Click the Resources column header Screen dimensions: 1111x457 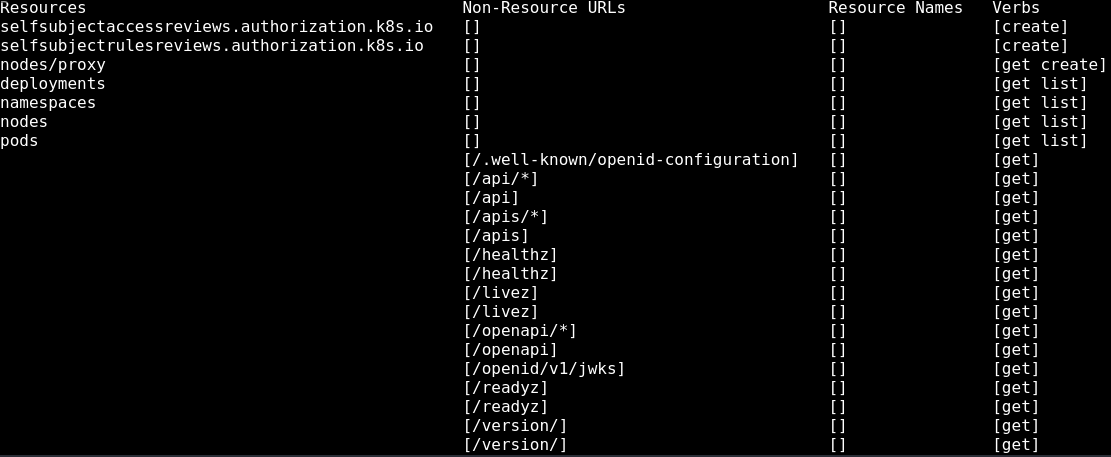(x=43, y=8)
